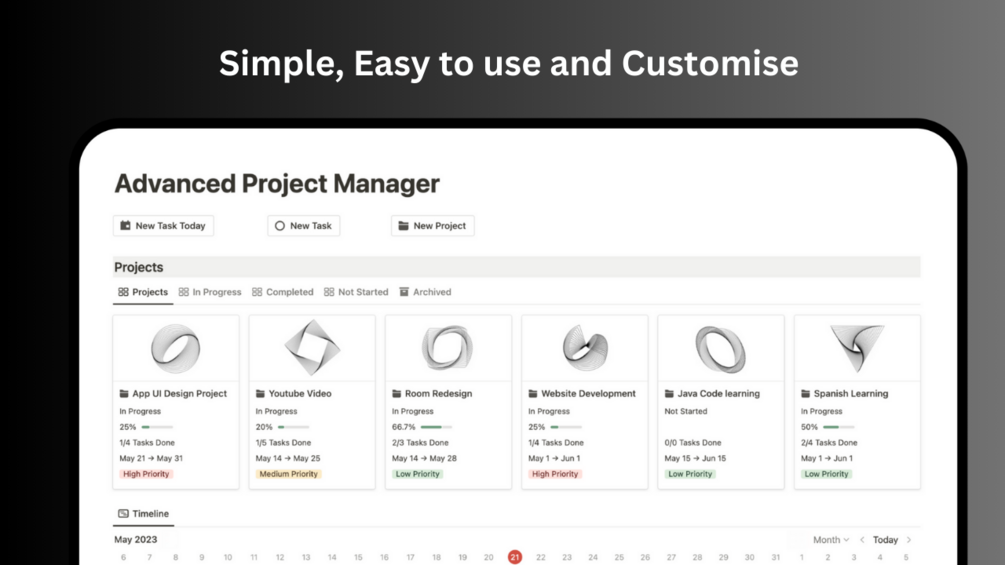Advance timeline with next arrow
The height and width of the screenshot is (565, 1005).
[x=909, y=540]
